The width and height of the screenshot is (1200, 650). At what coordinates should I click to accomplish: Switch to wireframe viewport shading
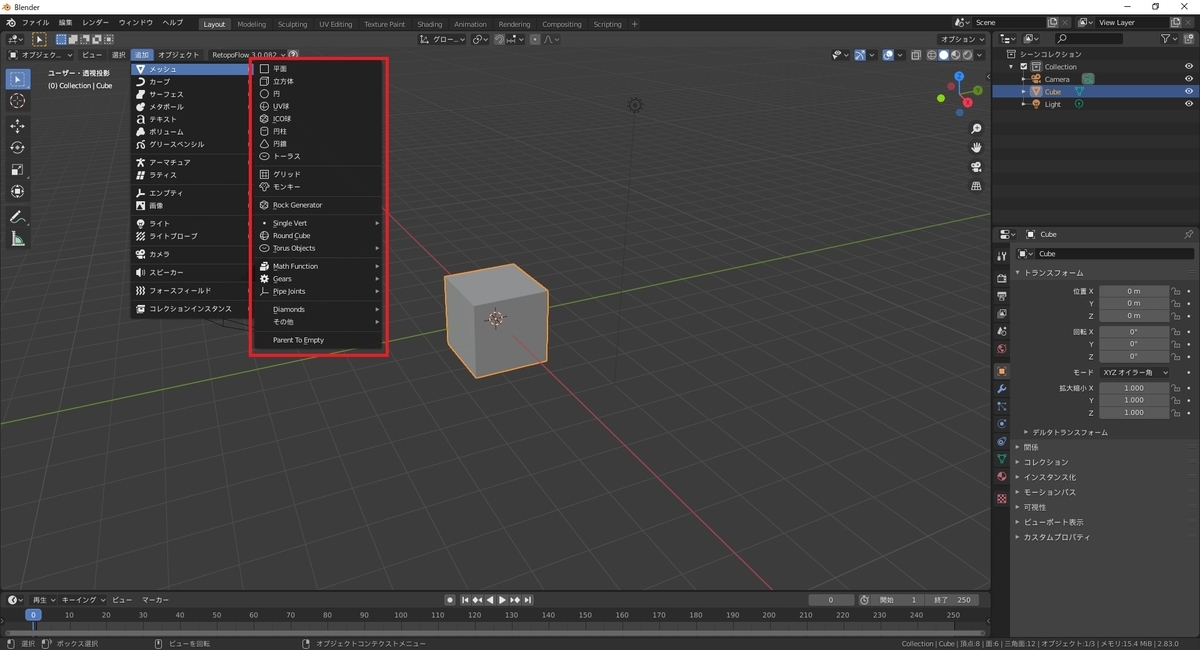(932, 55)
